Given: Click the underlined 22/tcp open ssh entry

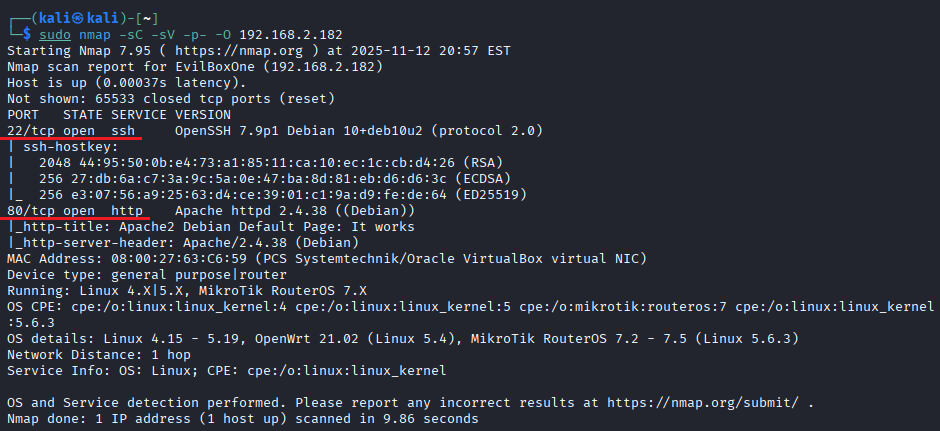Looking at the screenshot, I should (x=70, y=130).
